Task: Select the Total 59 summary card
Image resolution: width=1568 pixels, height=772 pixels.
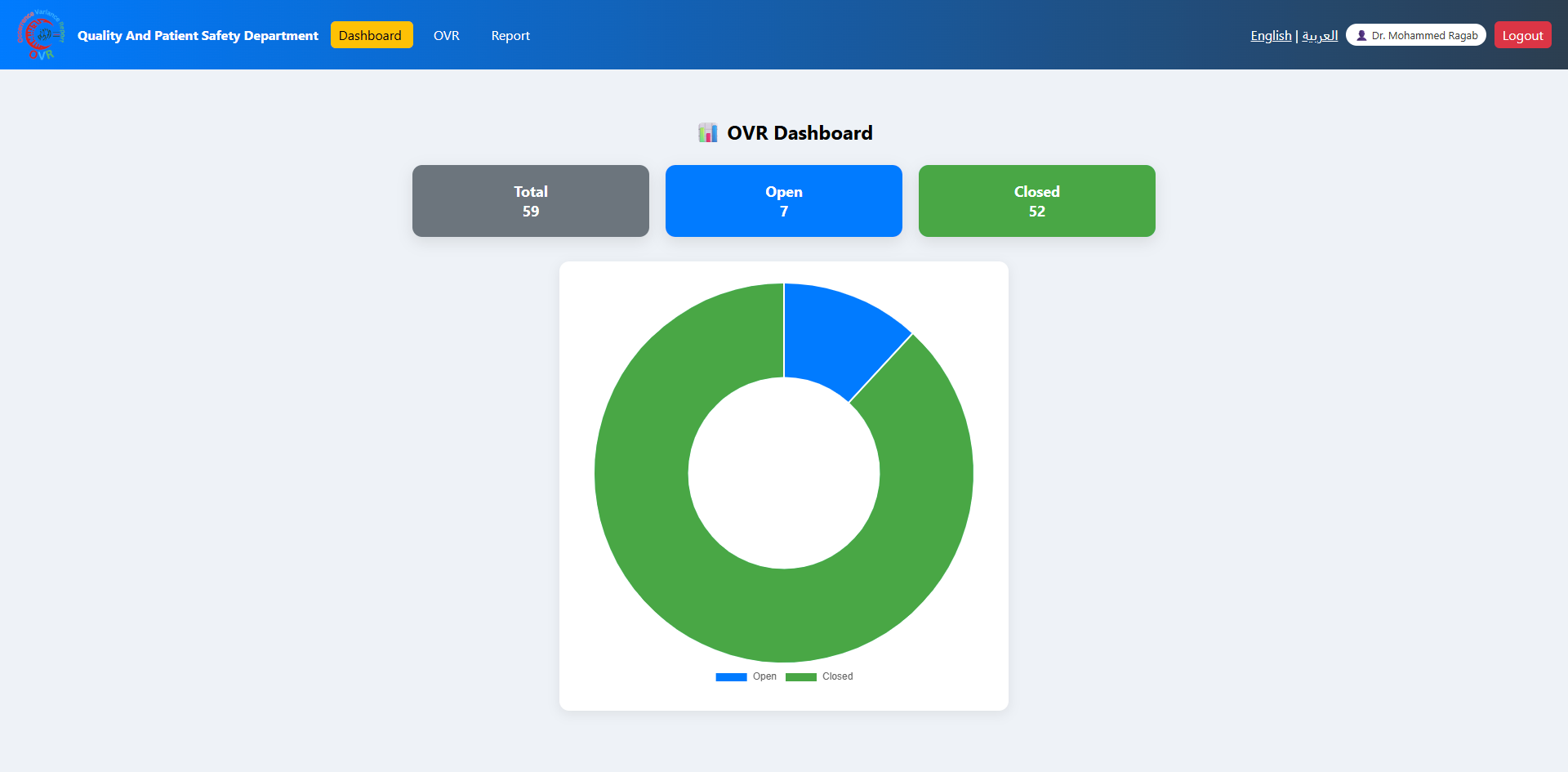Action: (531, 201)
